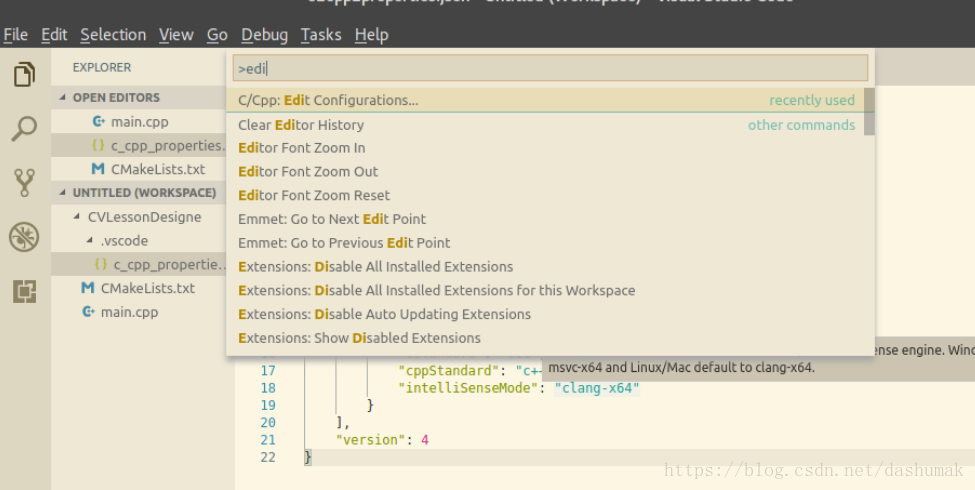The width and height of the screenshot is (975, 490).
Task: Click the JSON braces icon in Open Editors
Action: (98, 146)
